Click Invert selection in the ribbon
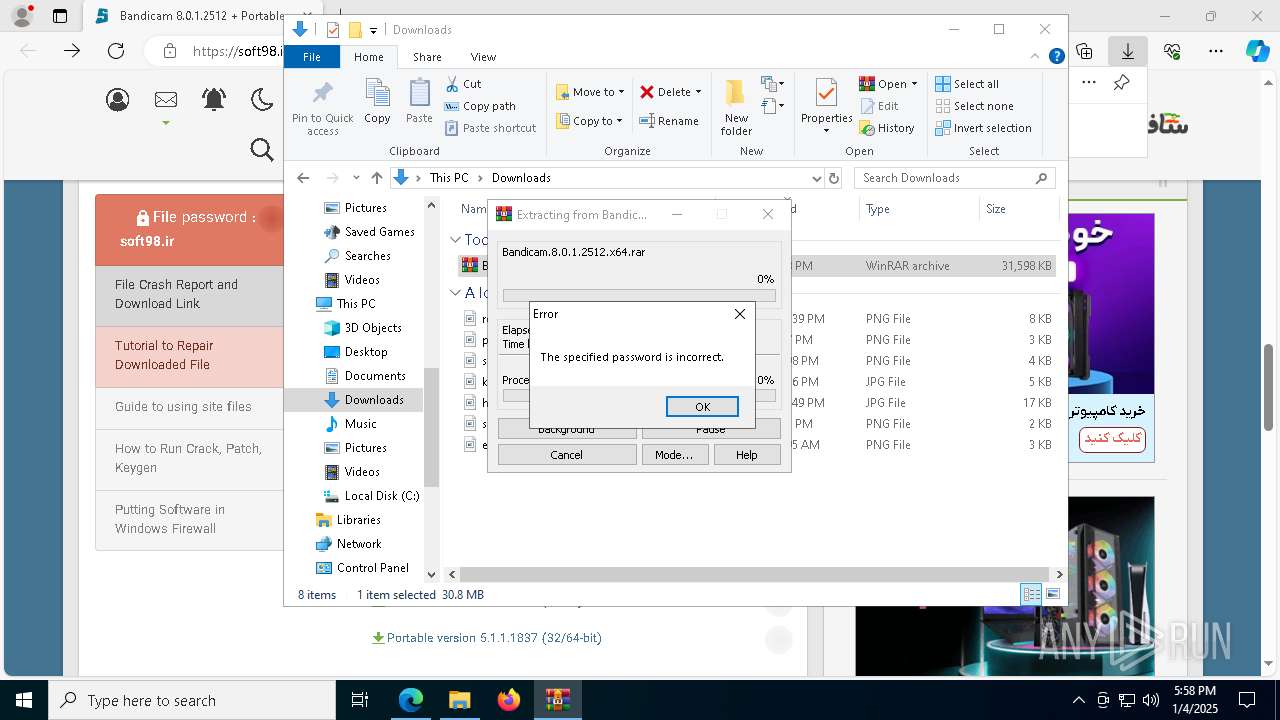Image resolution: width=1280 pixels, height=720 pixels. tap(983, 128)
